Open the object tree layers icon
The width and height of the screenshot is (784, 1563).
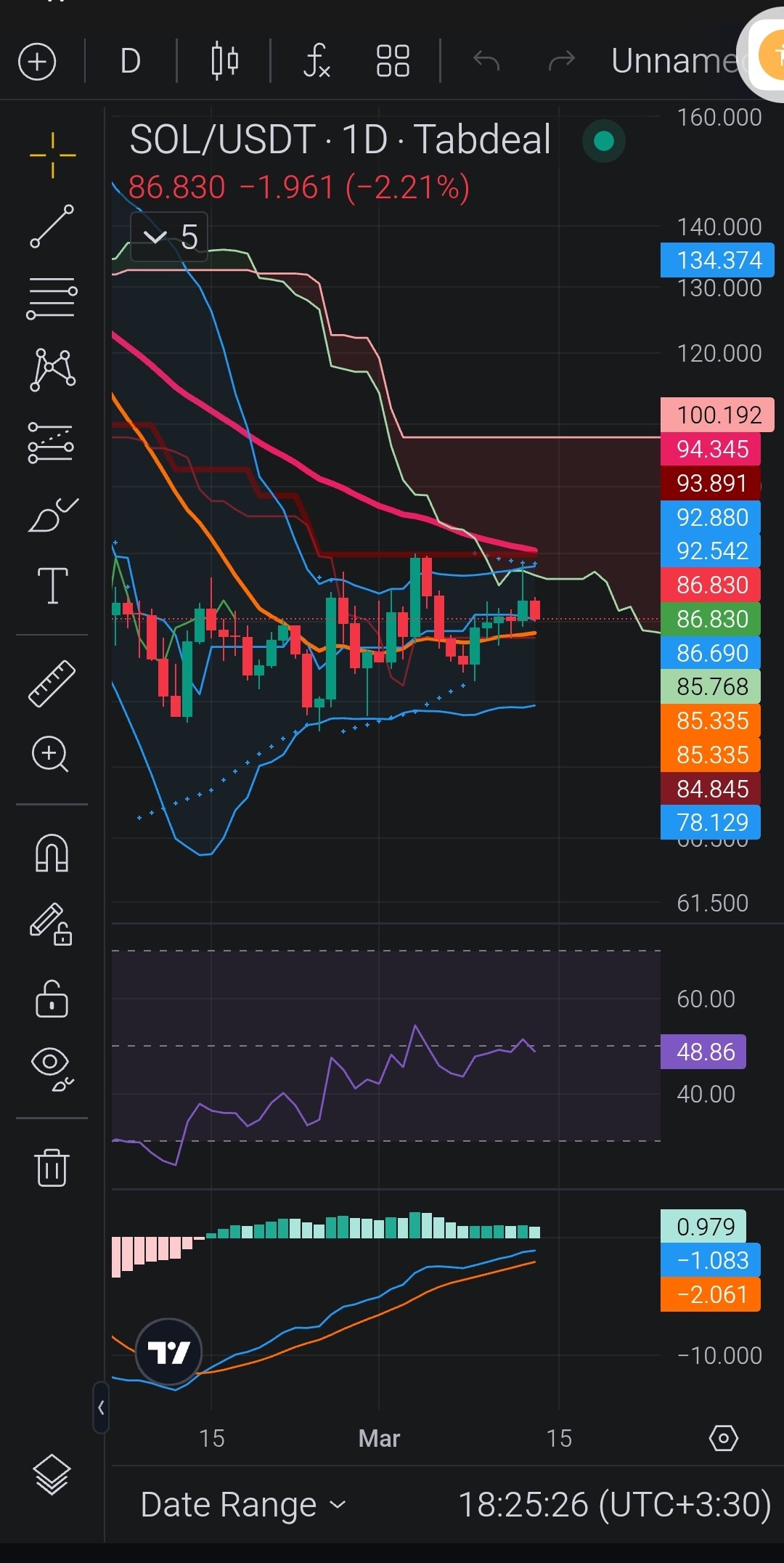tap(52, 1474)
